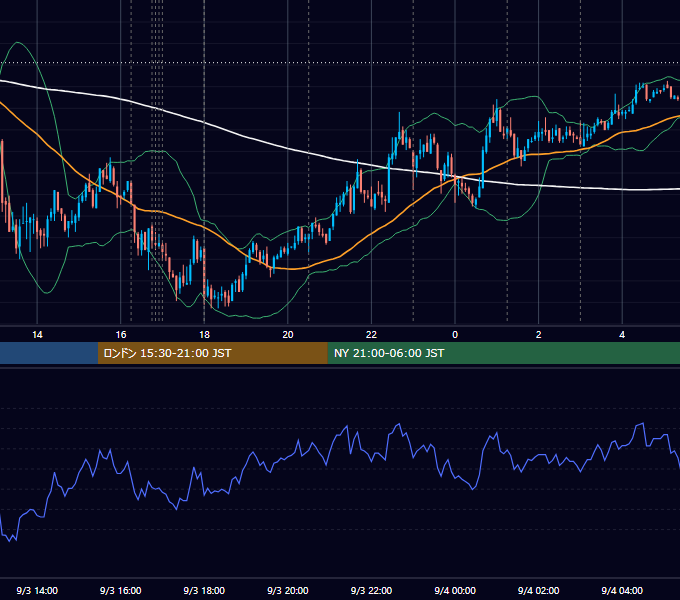
Task: Click the 9/3 22:00 time label
Action: click(x=371, y=590)
